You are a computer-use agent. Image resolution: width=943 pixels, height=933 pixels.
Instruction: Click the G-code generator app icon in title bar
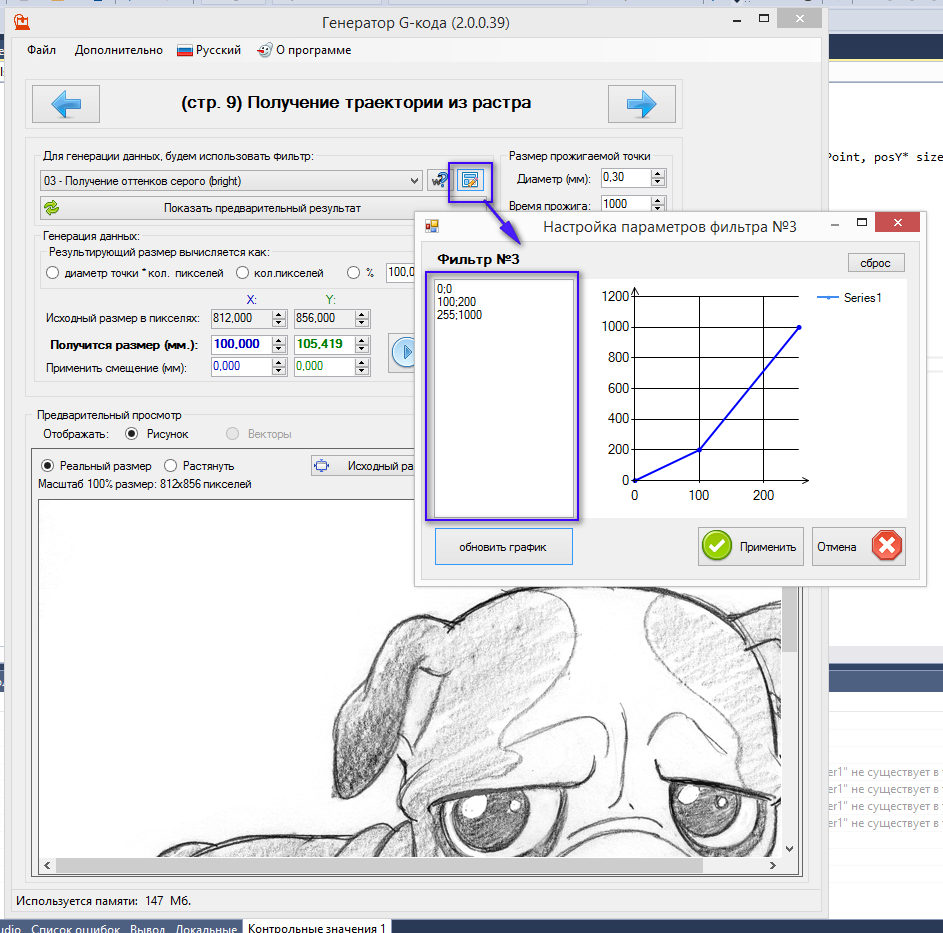[x=22, y=22]
